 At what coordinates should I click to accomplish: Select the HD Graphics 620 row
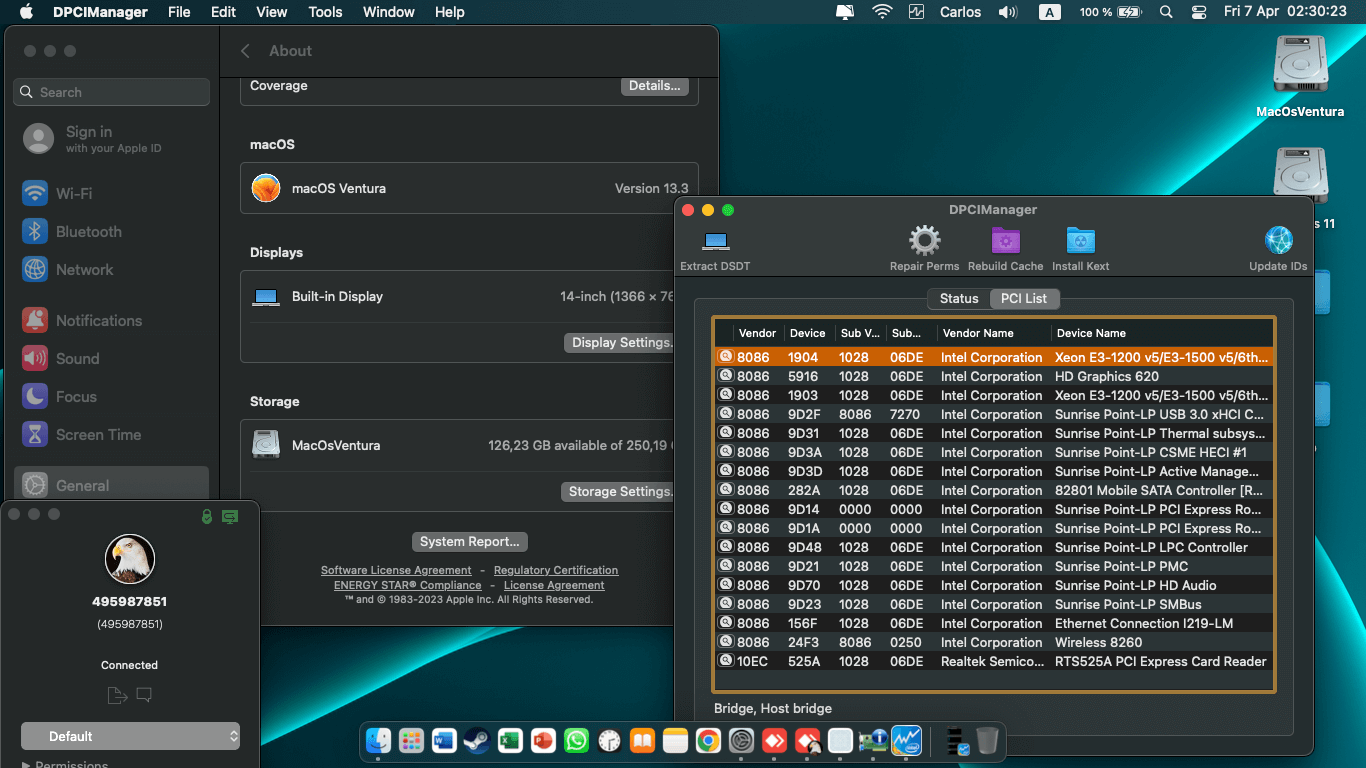[994, 377]
